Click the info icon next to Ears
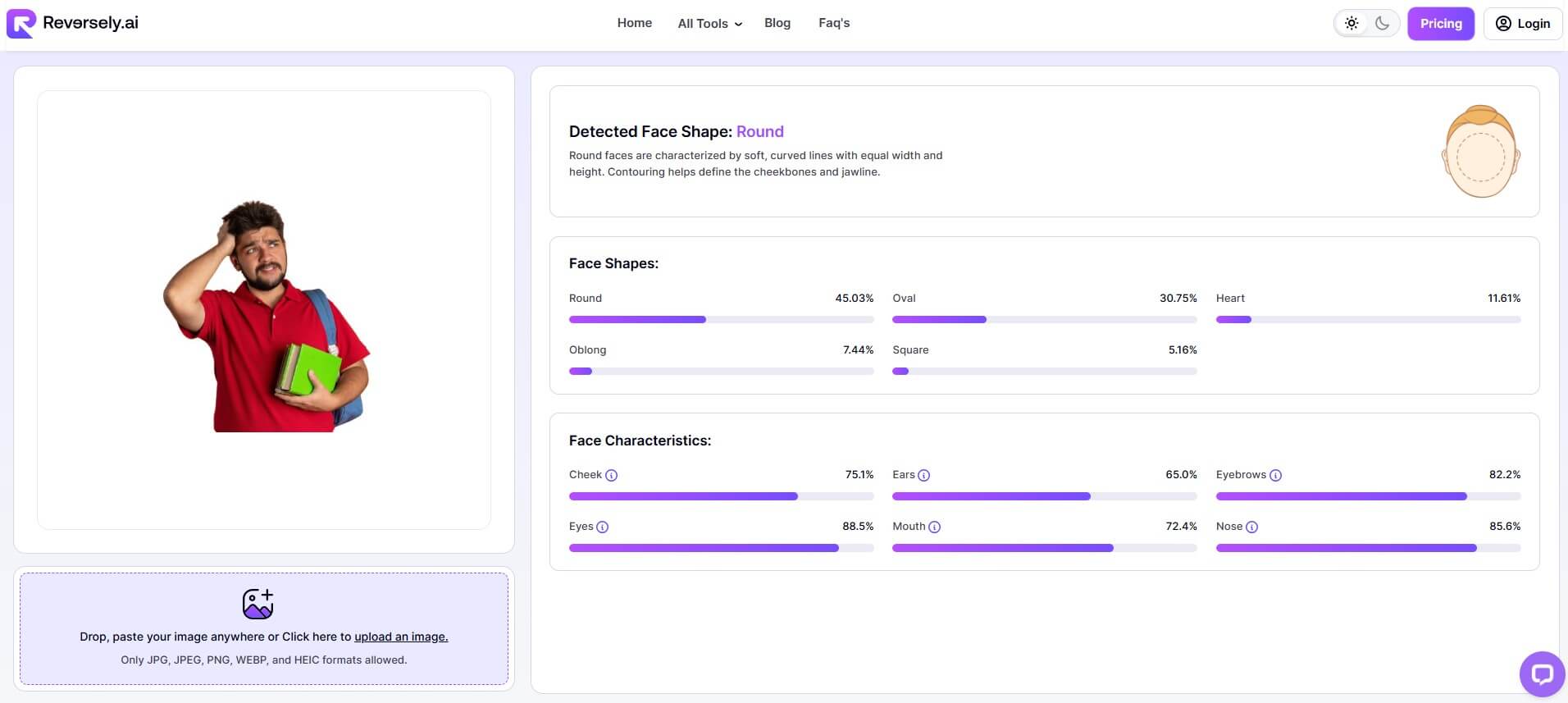The width and height of the screenshot is (1568, 703). click(923, 476)
